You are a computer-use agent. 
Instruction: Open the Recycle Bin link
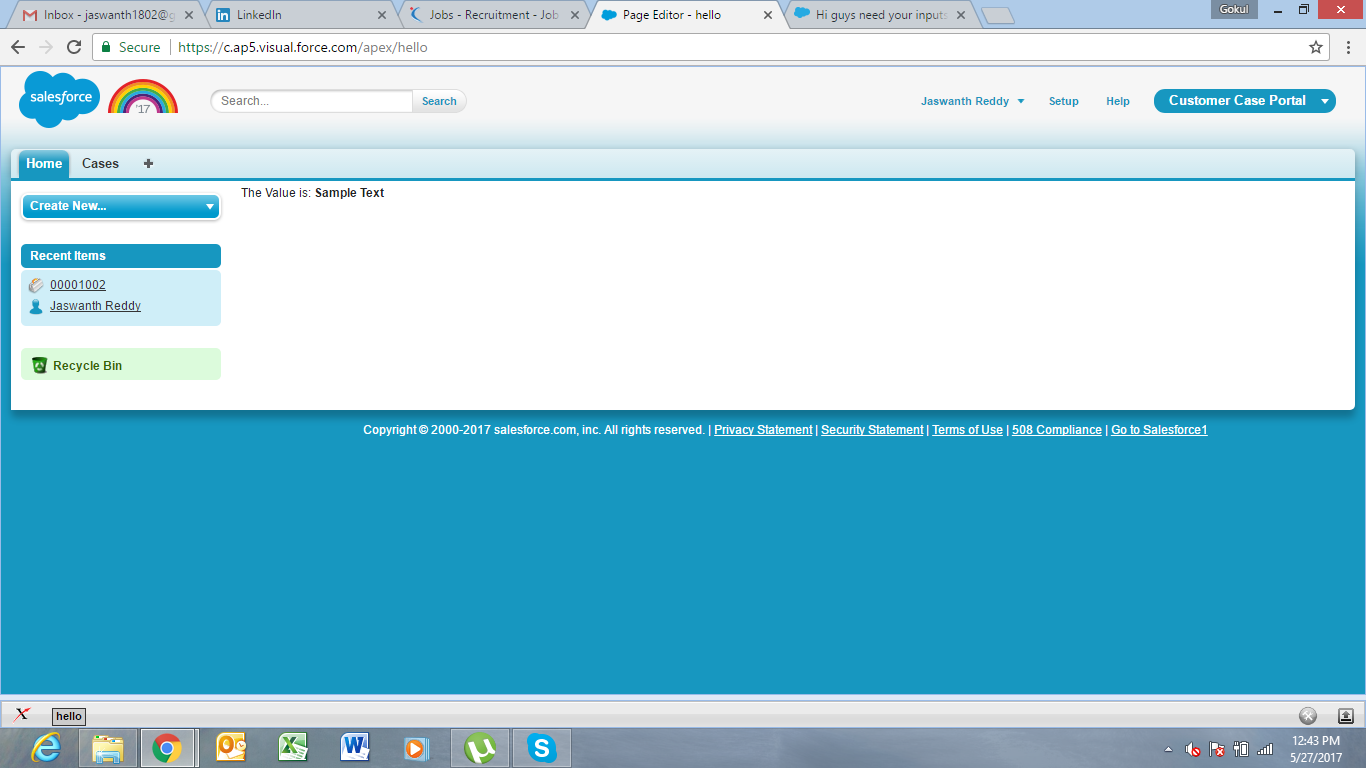(87, 366)
